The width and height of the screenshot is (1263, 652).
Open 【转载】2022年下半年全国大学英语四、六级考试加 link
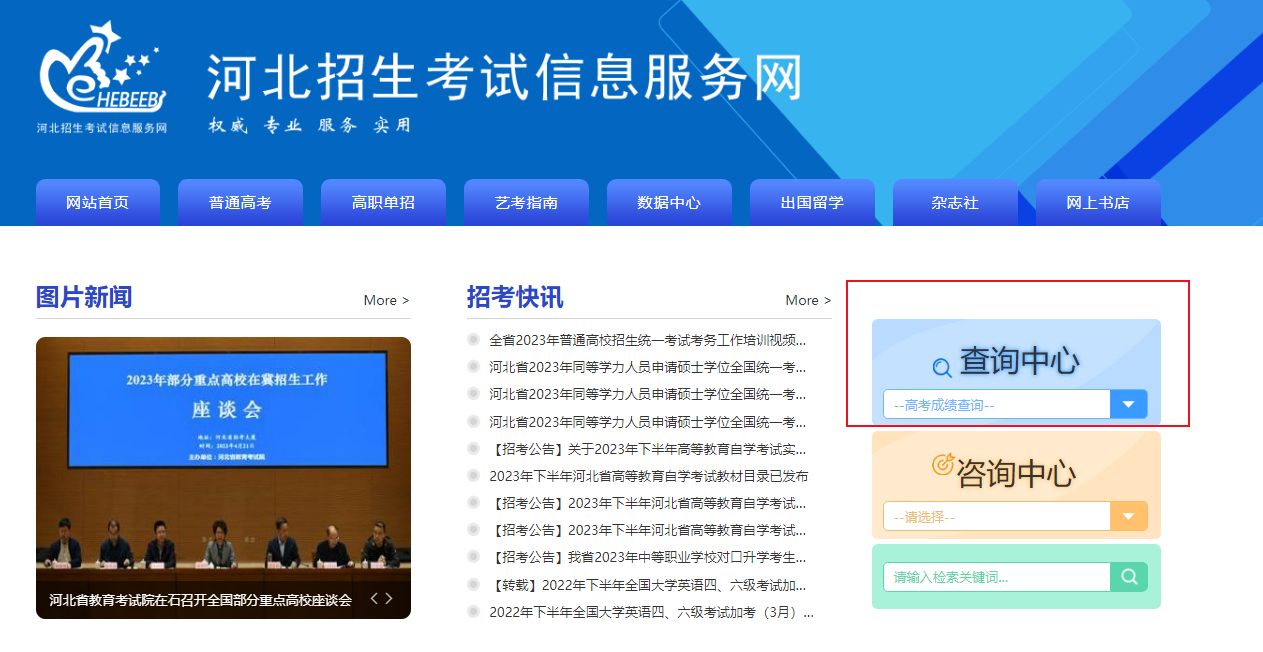647,585
